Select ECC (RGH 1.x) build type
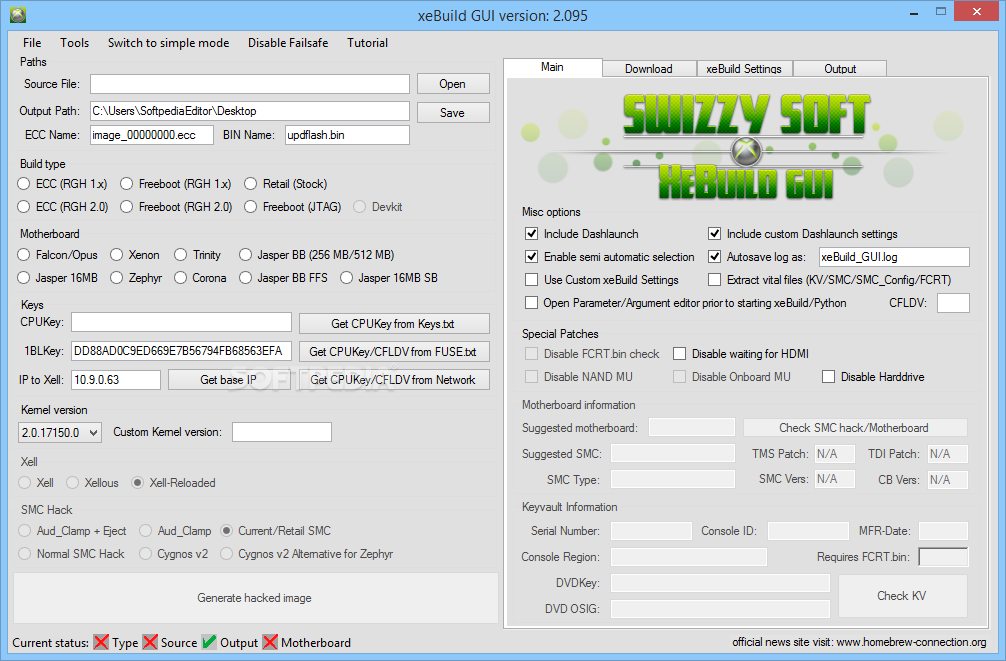 coord(63,184)
